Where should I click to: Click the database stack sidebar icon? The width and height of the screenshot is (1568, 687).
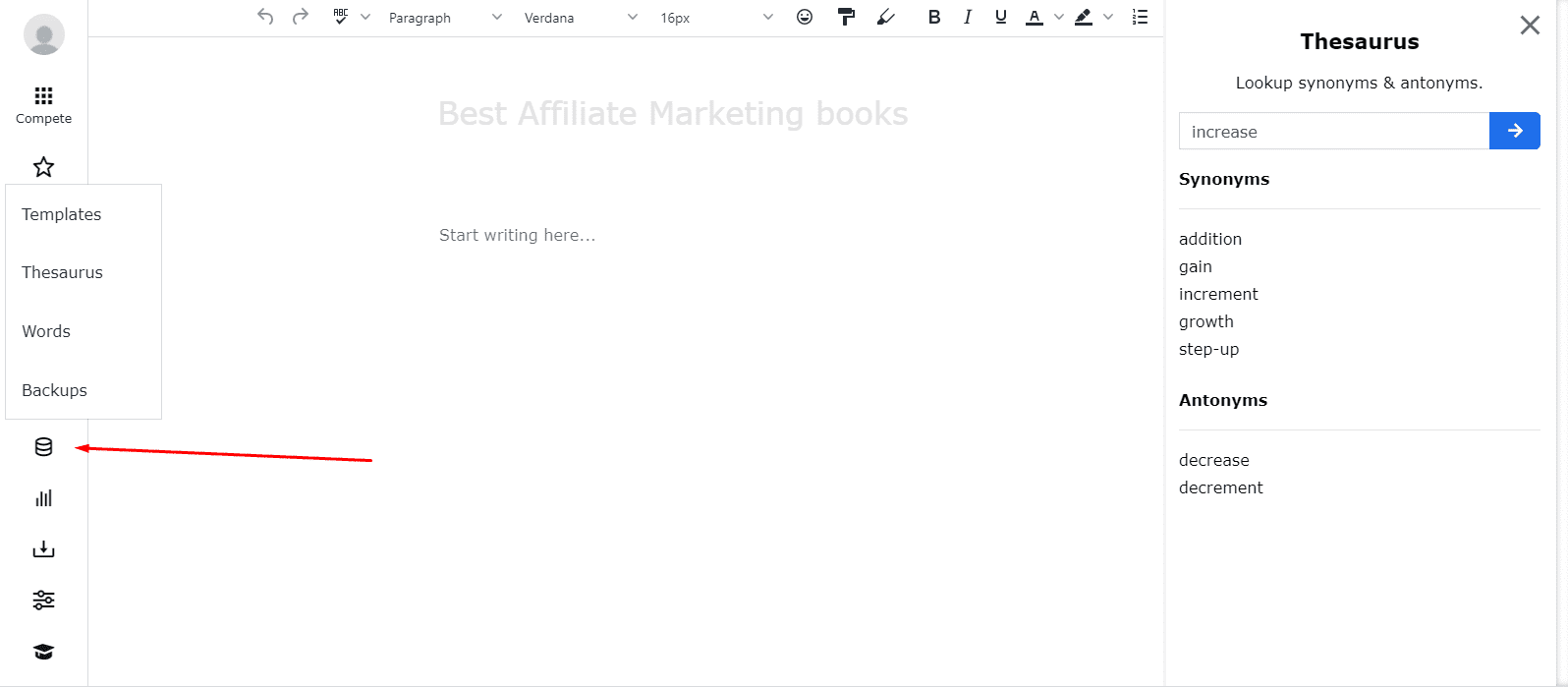pos(43,447)
